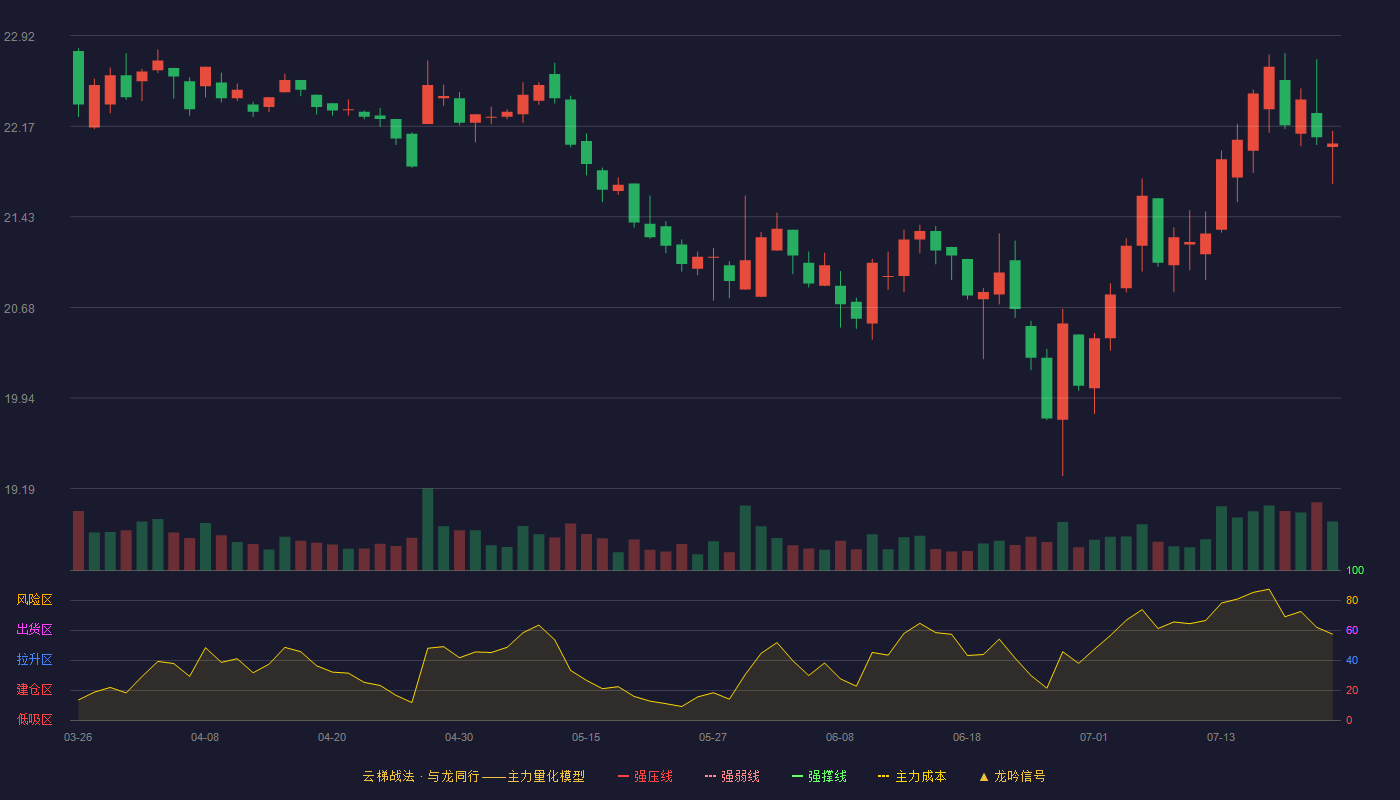Viewport: 1400px width, 800px height.
Task: Click the 100 indicator scale label
Action: [1355, 571]
